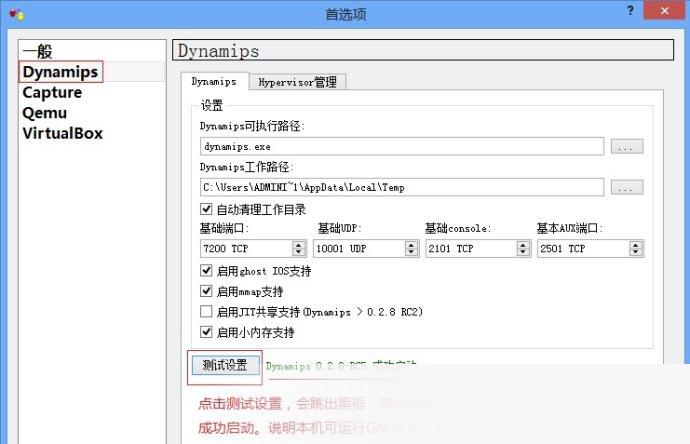Click the Dynamips executable path field
The image size is (690, 444).
(x=402, y=147)
